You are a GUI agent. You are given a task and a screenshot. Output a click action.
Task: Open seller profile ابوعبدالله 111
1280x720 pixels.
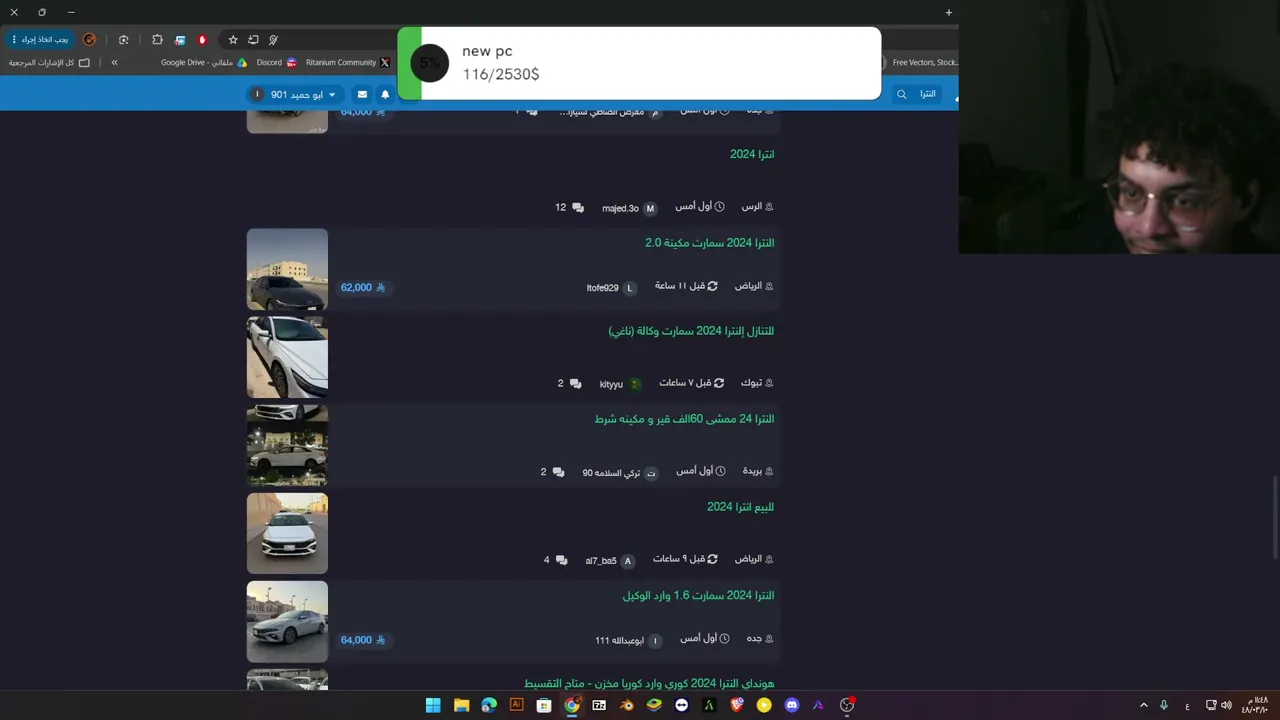pos(629,641)
